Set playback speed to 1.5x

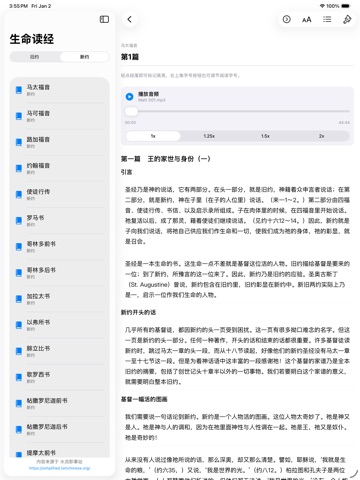265,136
